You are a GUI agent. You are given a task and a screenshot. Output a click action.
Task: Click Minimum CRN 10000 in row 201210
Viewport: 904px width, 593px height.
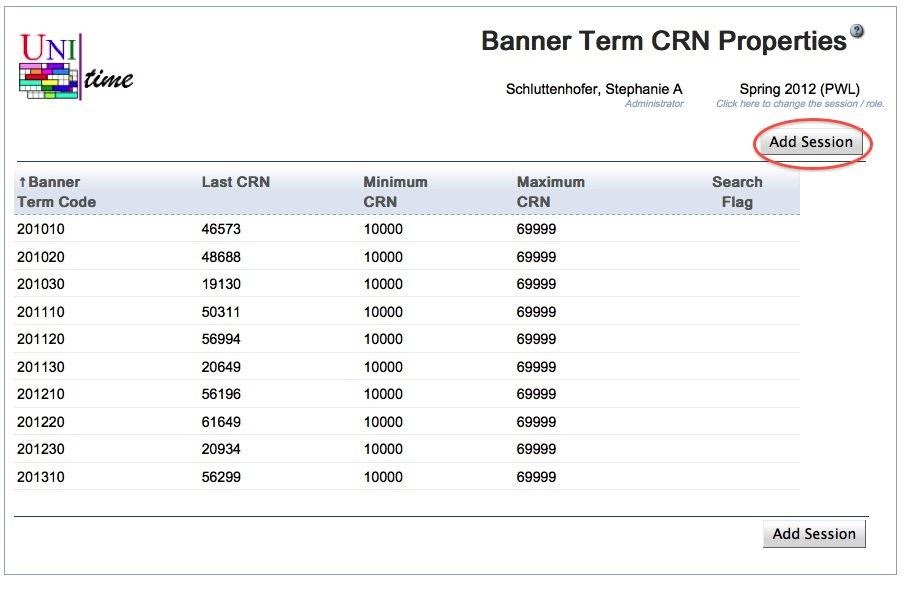click(383, 394)
